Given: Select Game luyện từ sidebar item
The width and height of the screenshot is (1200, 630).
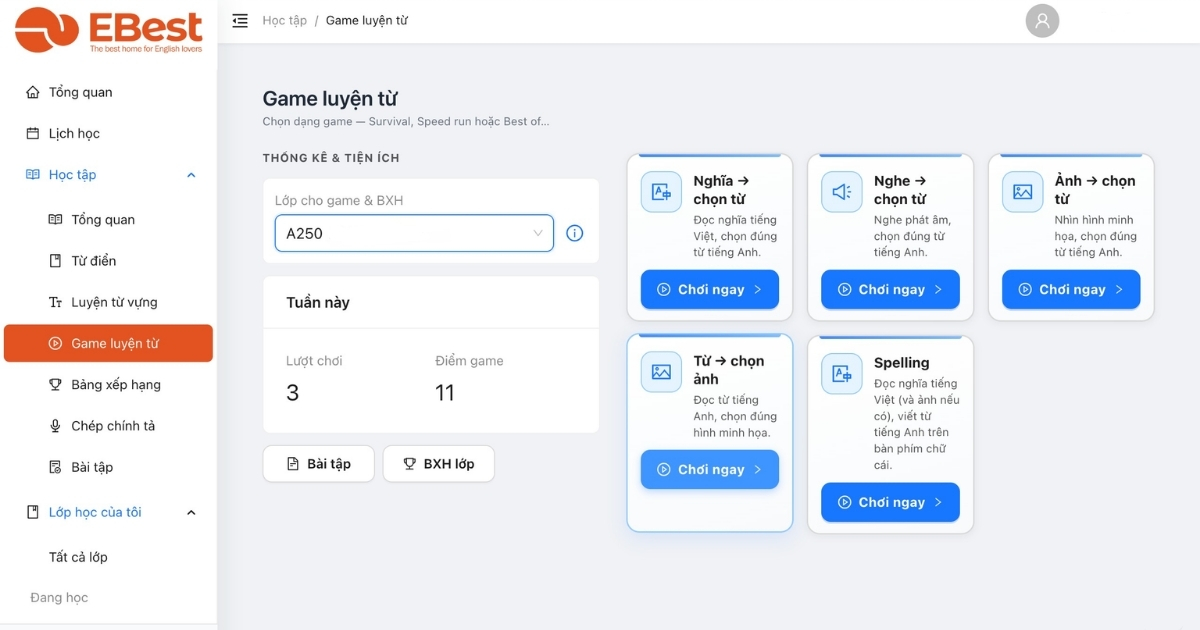Looking at the screenshot, I should tap(108, 343).
